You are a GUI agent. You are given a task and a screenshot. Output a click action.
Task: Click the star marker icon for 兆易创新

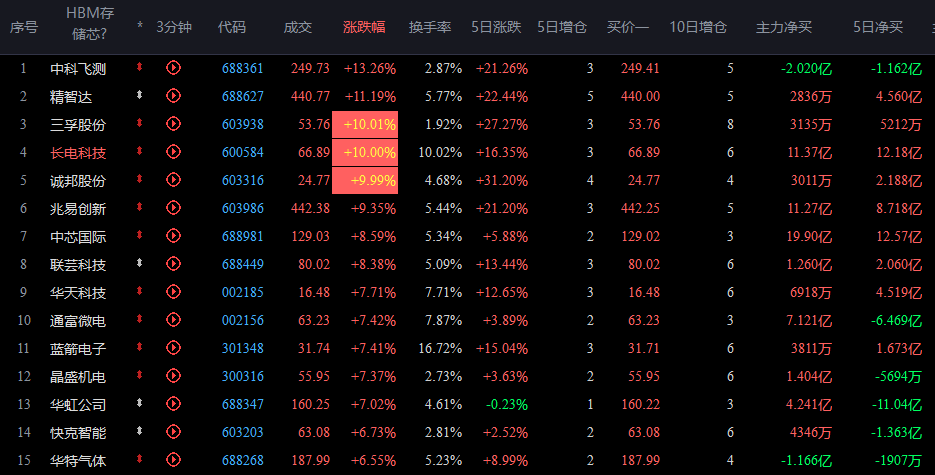click(140, 207)
